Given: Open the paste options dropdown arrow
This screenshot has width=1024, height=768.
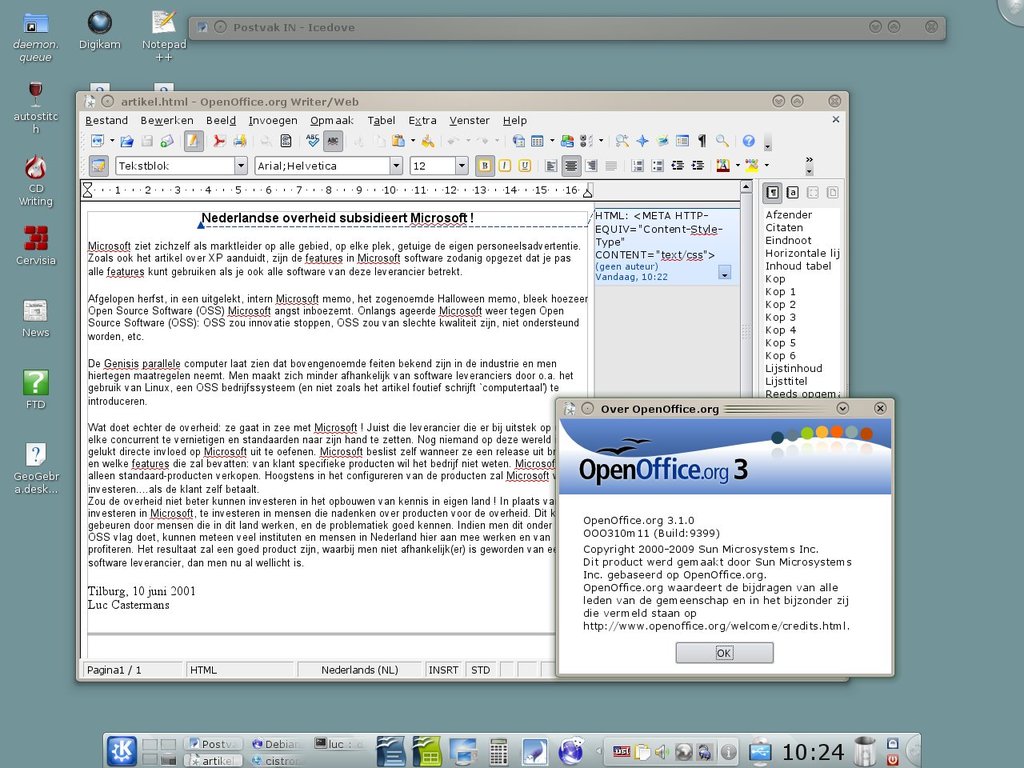Looking at the screenshot, I should (x=413, y=141).
